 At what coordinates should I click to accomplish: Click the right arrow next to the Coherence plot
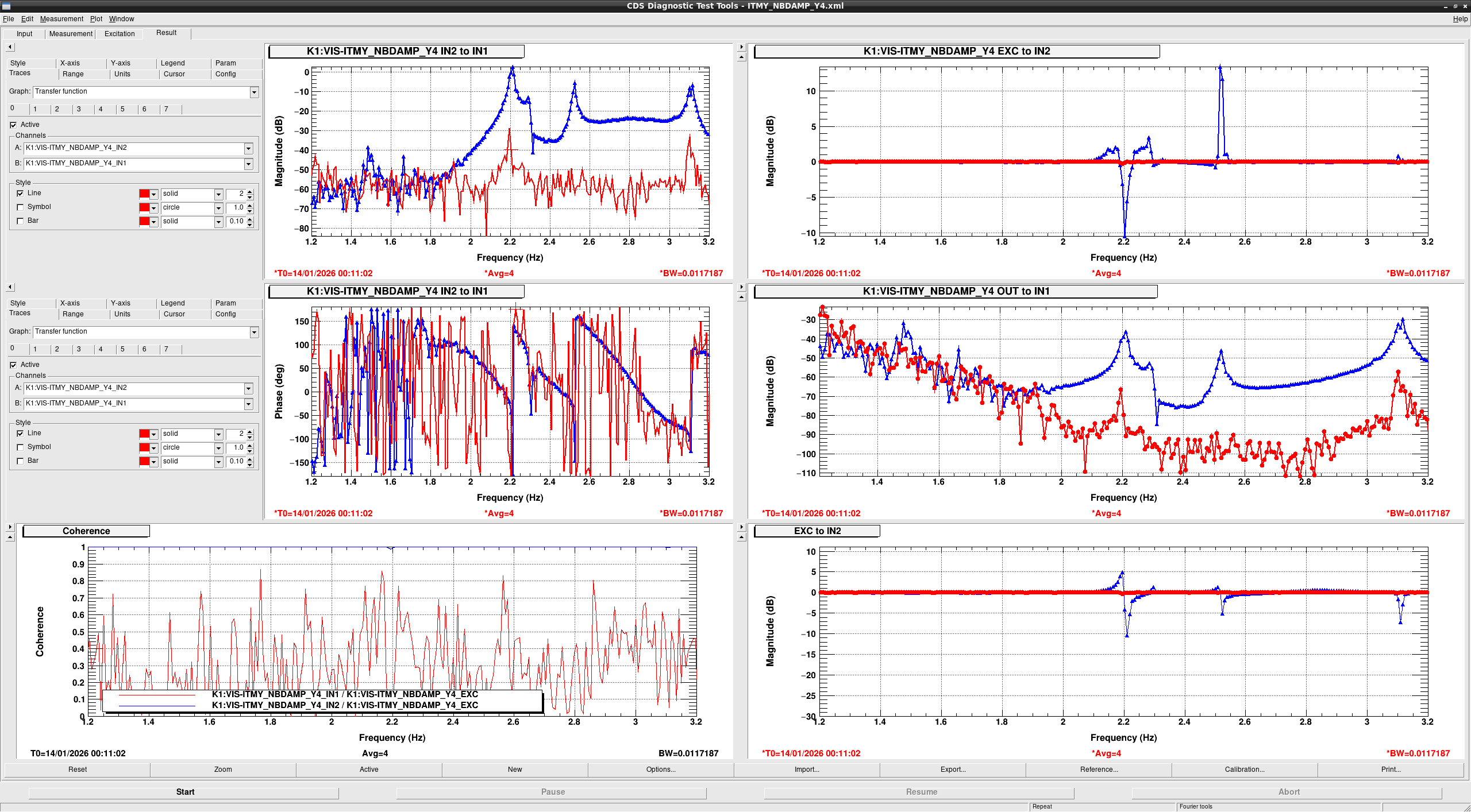tap(10, 527)
